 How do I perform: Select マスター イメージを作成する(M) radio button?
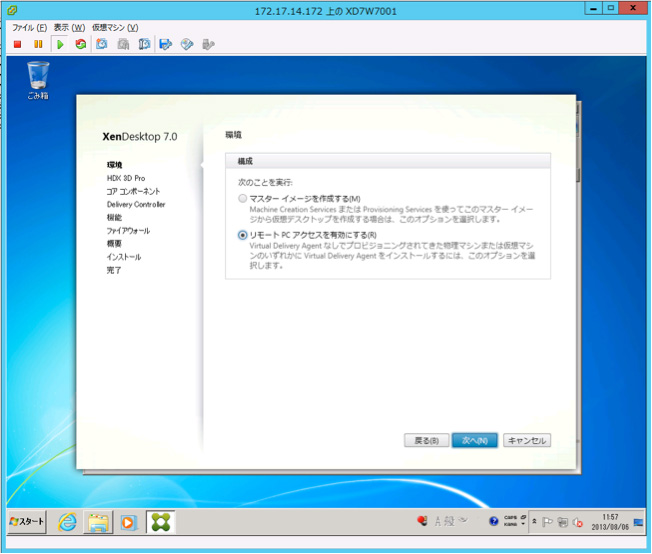[242, 198]
